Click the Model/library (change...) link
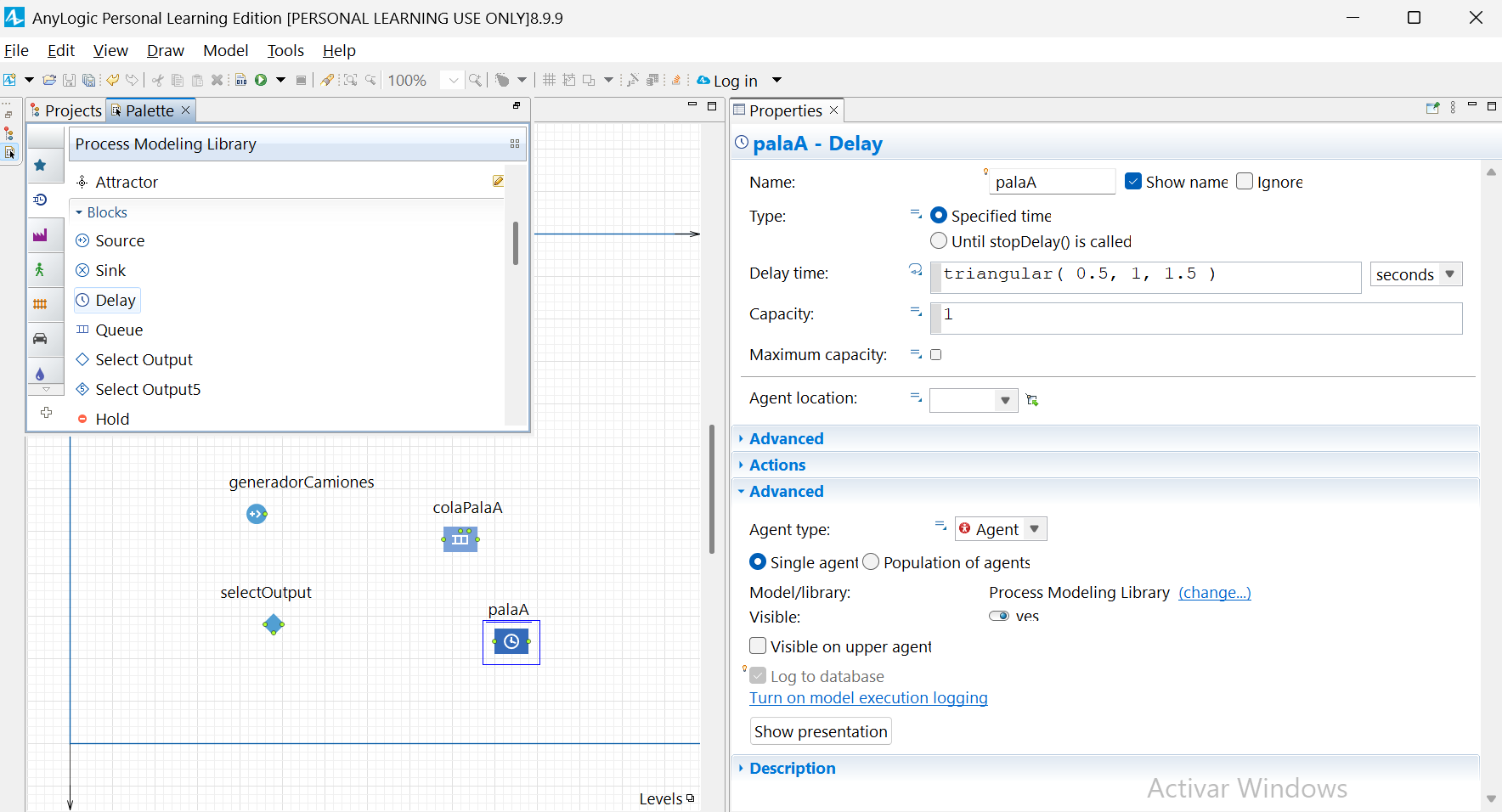Screen dimensions: 1502x812 click(1215, 593)
